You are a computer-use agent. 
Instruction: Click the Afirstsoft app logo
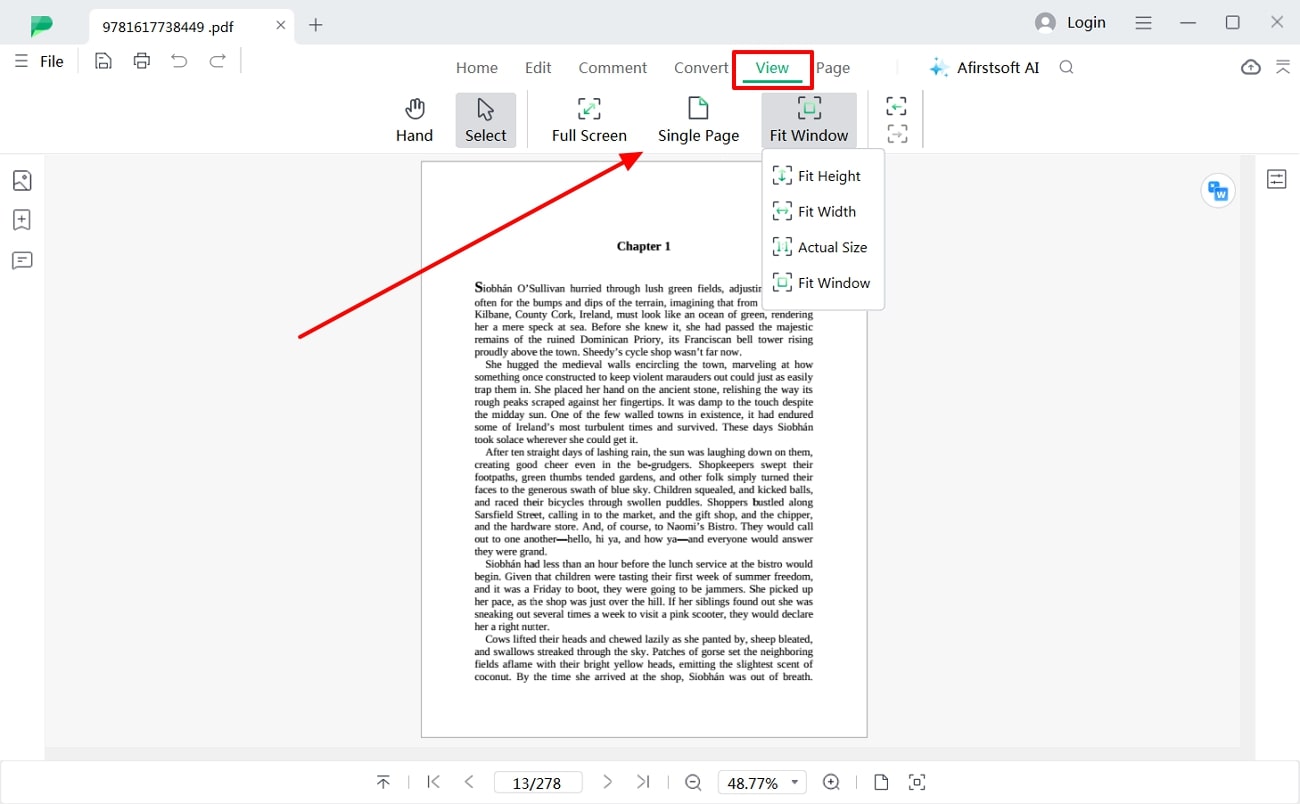[x=42, y=25]
